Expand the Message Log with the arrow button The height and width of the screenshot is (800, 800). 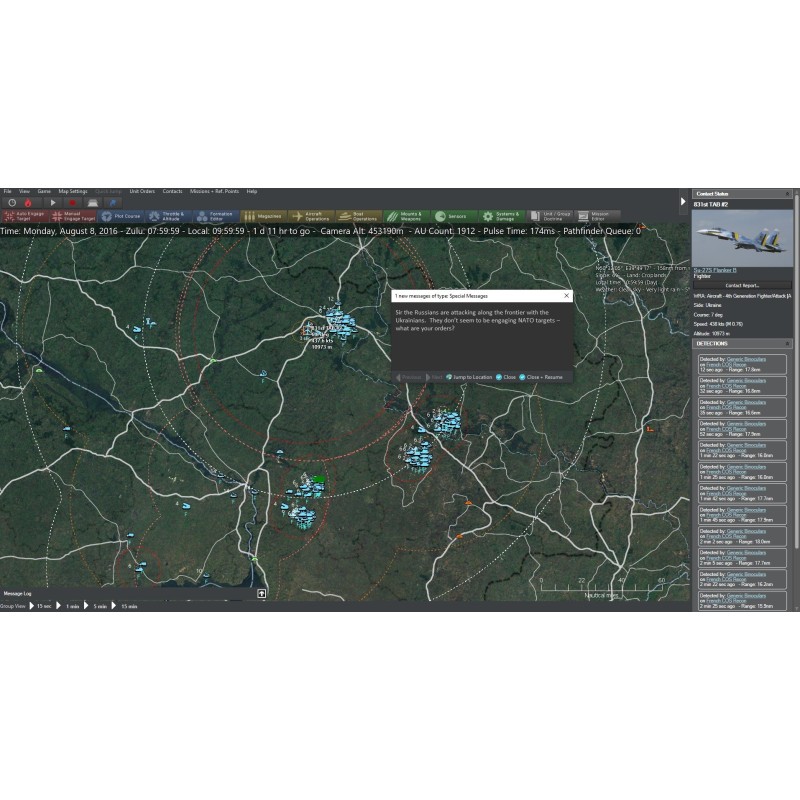262,593
